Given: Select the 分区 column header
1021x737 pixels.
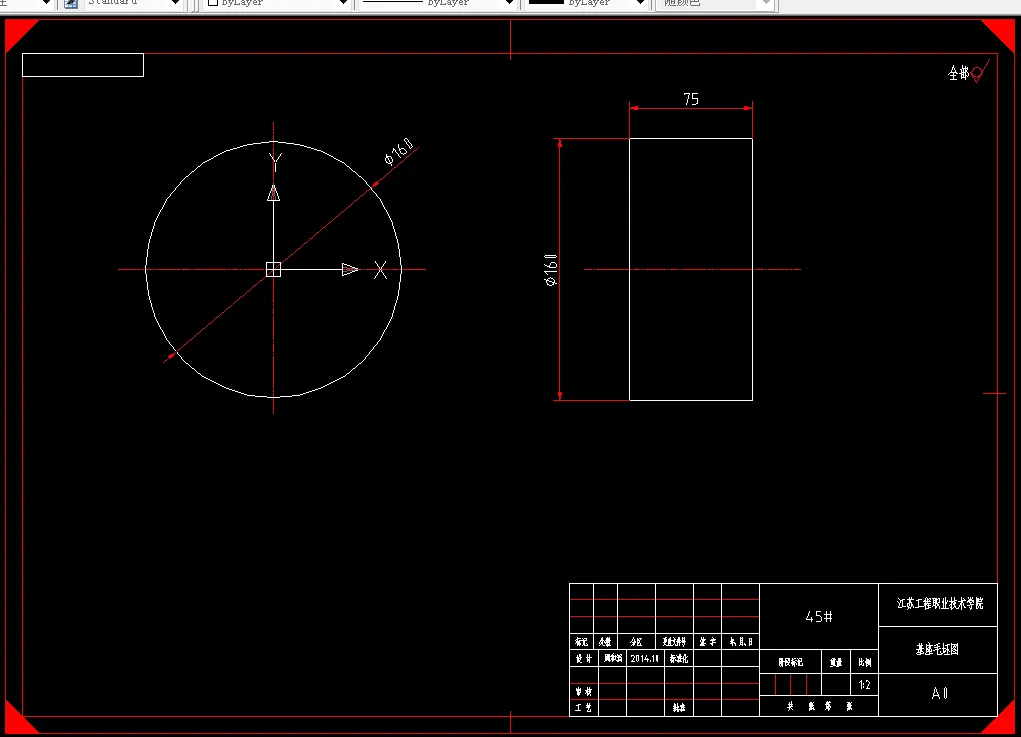Looking at the screenshot, I should click(x=636, y=642).
